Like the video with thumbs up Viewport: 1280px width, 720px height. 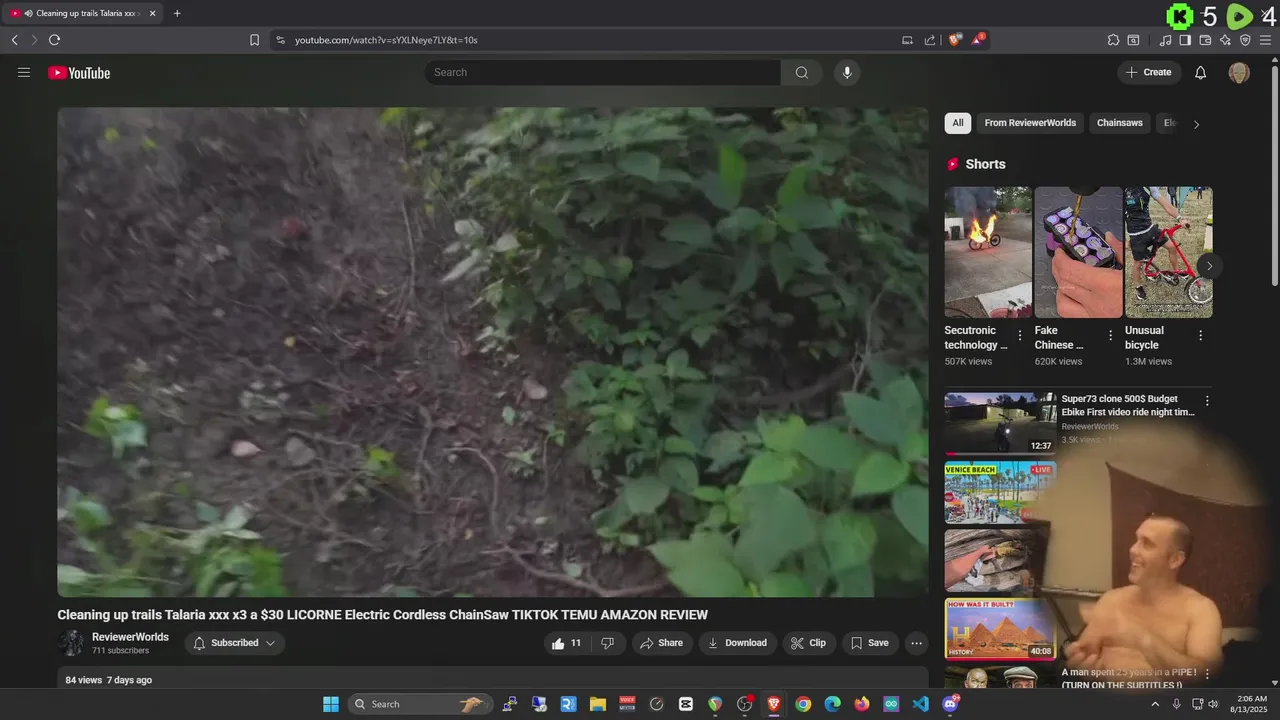pyautogui.click(x=566, y=643)
